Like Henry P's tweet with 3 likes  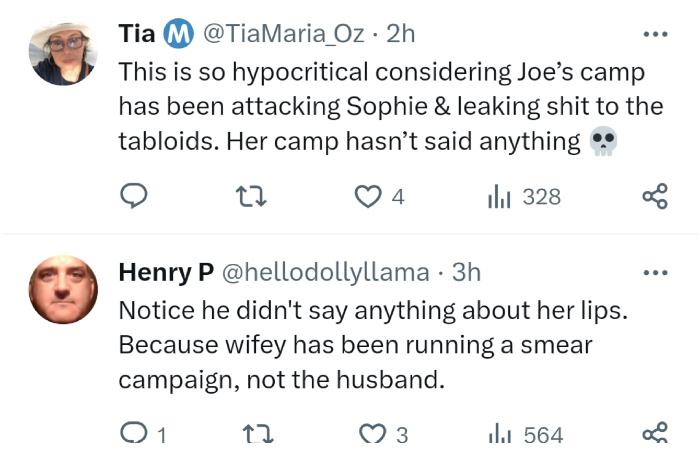click(373, 434)
